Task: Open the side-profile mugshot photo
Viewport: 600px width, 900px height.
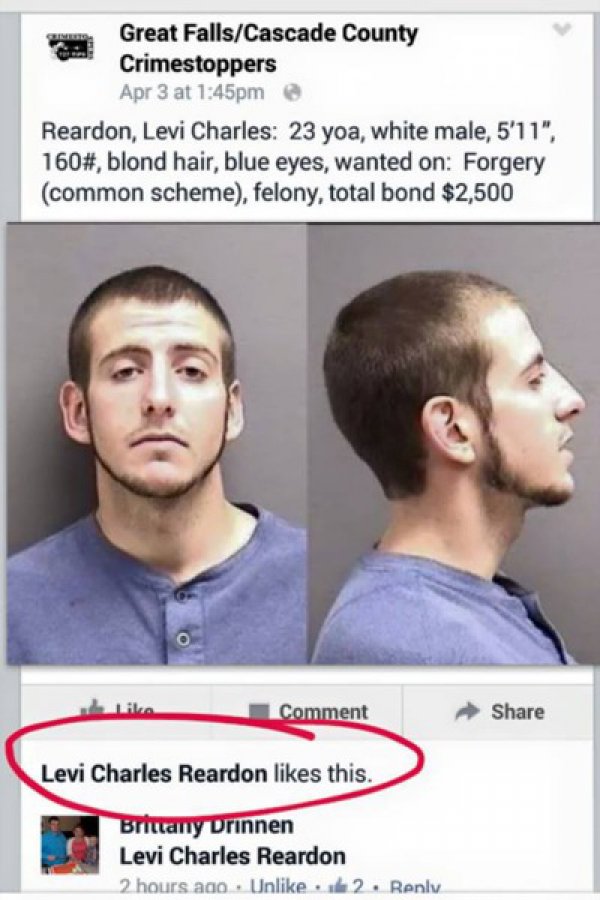Action: [x=454, y=444]
